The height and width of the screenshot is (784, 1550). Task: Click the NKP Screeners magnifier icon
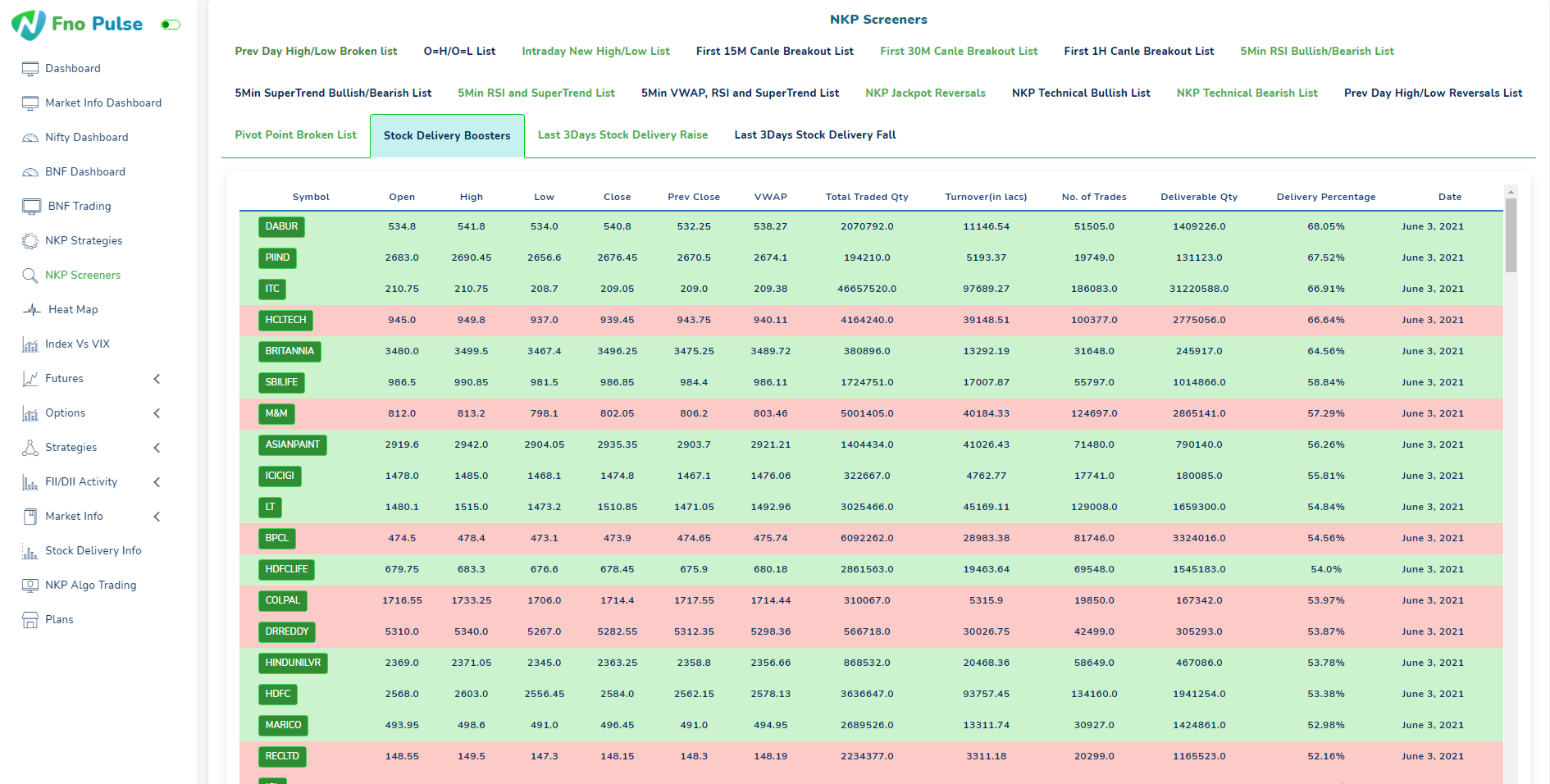(30, 276)
